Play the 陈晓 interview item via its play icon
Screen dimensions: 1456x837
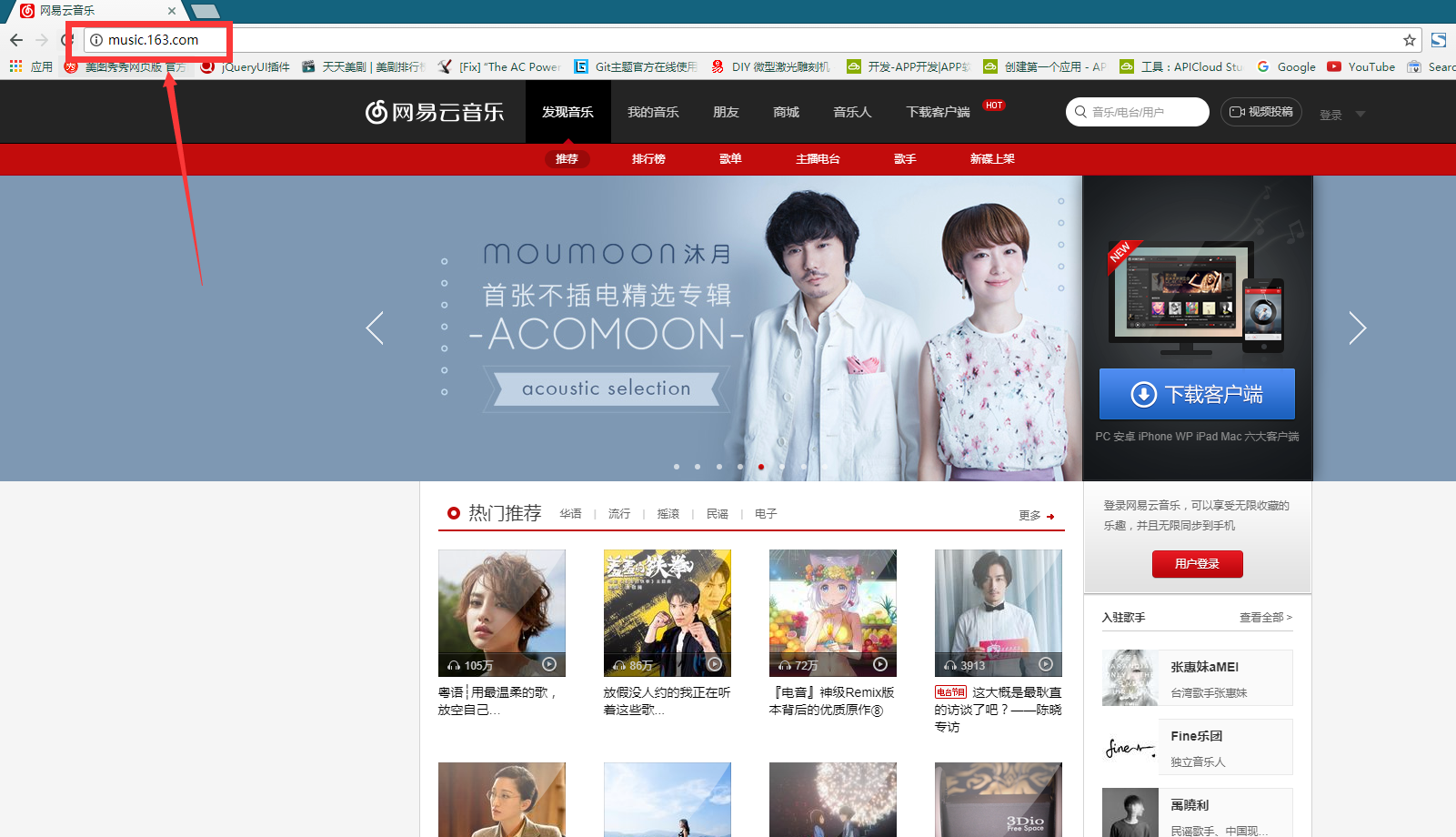click(x=1046, y=664)
